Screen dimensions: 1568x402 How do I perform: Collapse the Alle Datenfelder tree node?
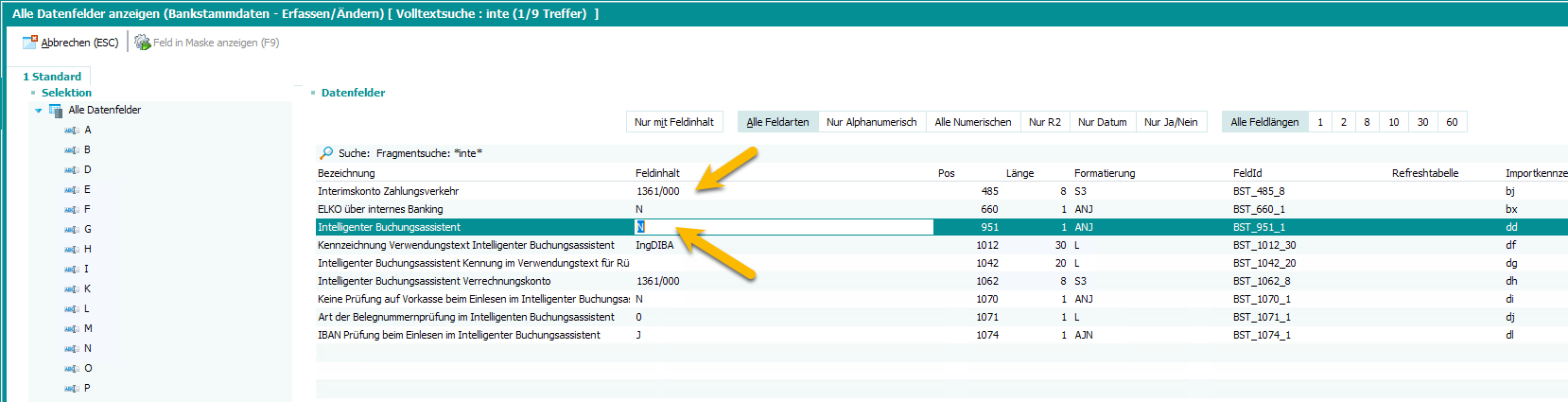point(39,111)
